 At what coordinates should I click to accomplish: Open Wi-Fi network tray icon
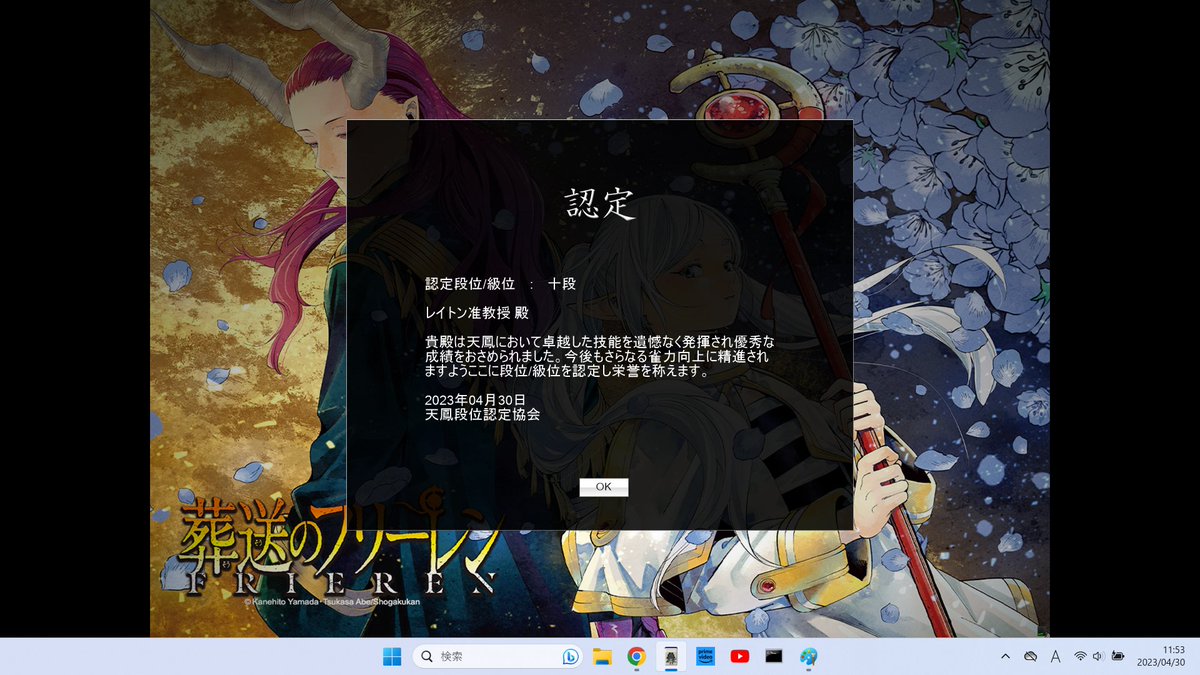click(1081, 656)
